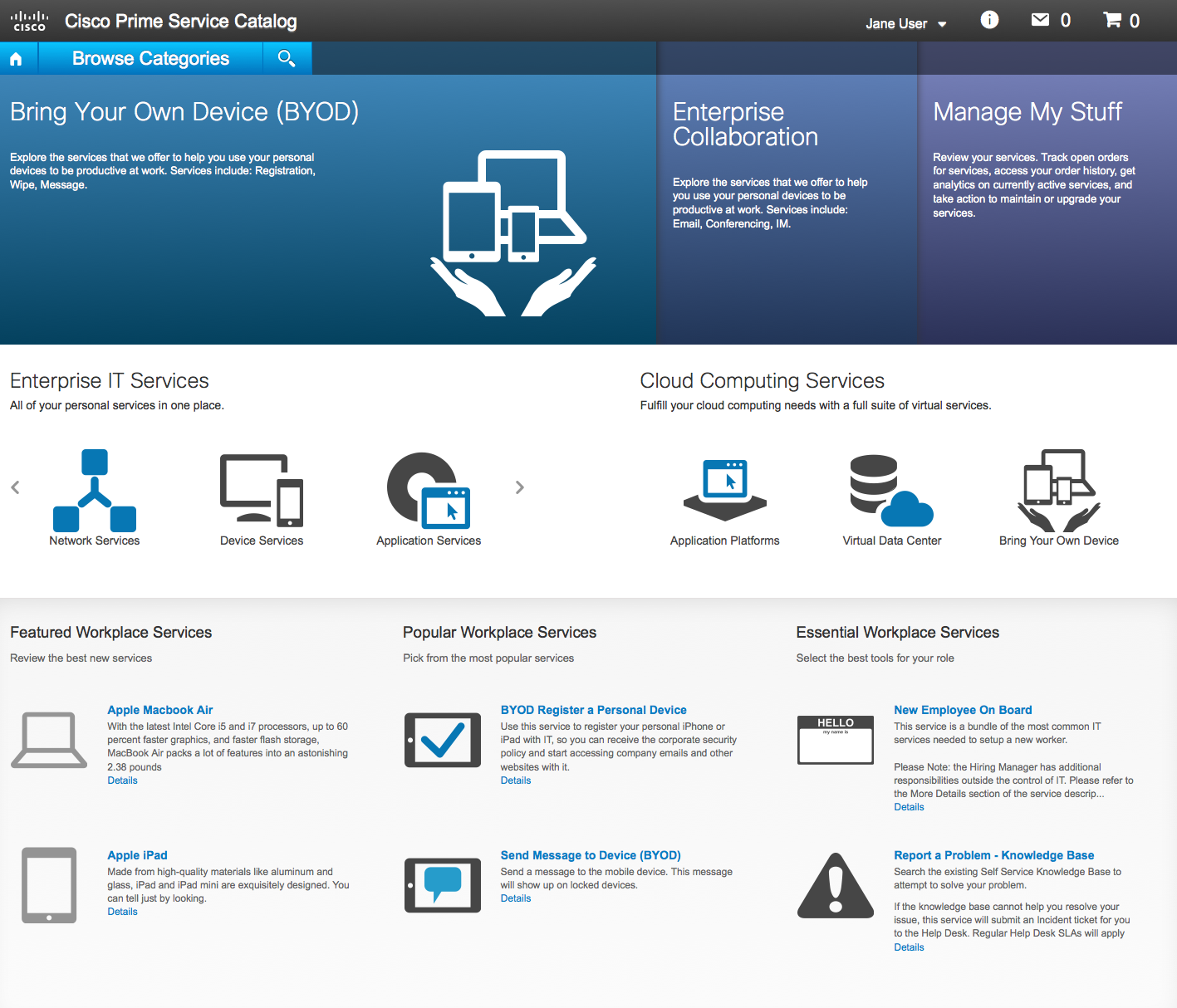Click the Essential Workplace Services heading
Viewport: 1177px width, 1008px height.
pyautogui.click(x=897, y=632)
